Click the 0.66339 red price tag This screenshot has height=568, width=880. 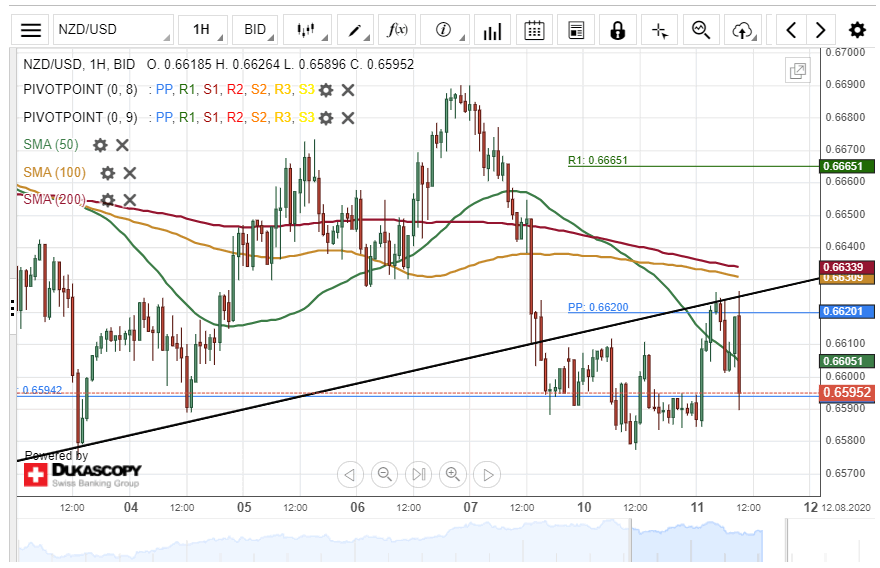[847, 267]
